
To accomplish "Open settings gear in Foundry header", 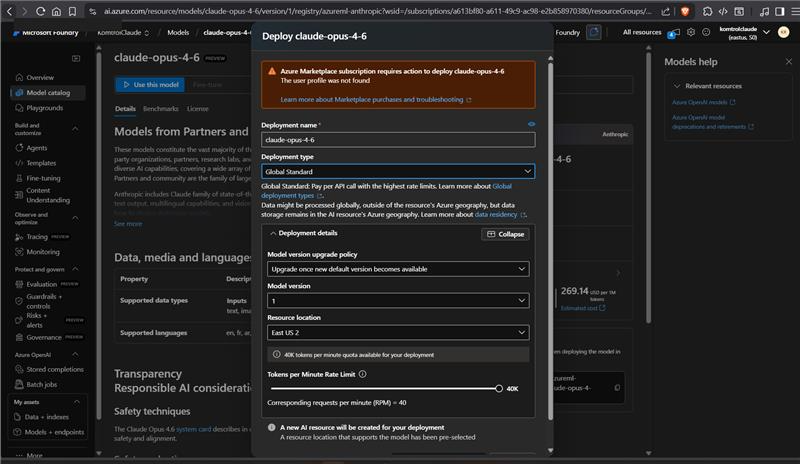I will 691,32.
